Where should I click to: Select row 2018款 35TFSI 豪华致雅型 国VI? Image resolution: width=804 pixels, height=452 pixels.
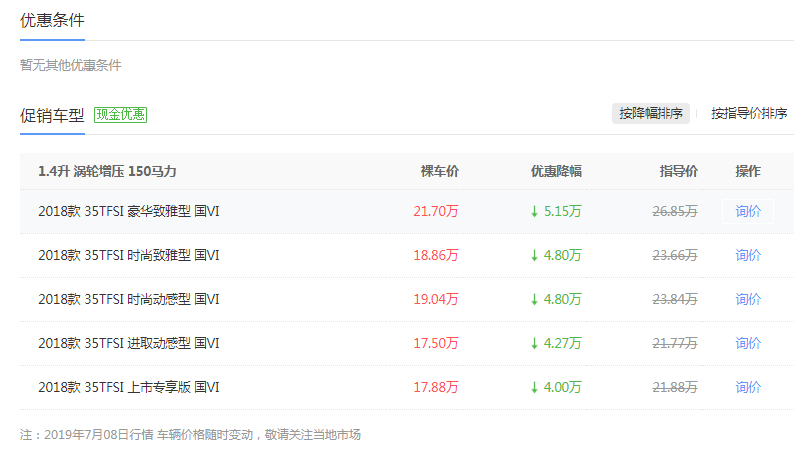click(407, 212)
